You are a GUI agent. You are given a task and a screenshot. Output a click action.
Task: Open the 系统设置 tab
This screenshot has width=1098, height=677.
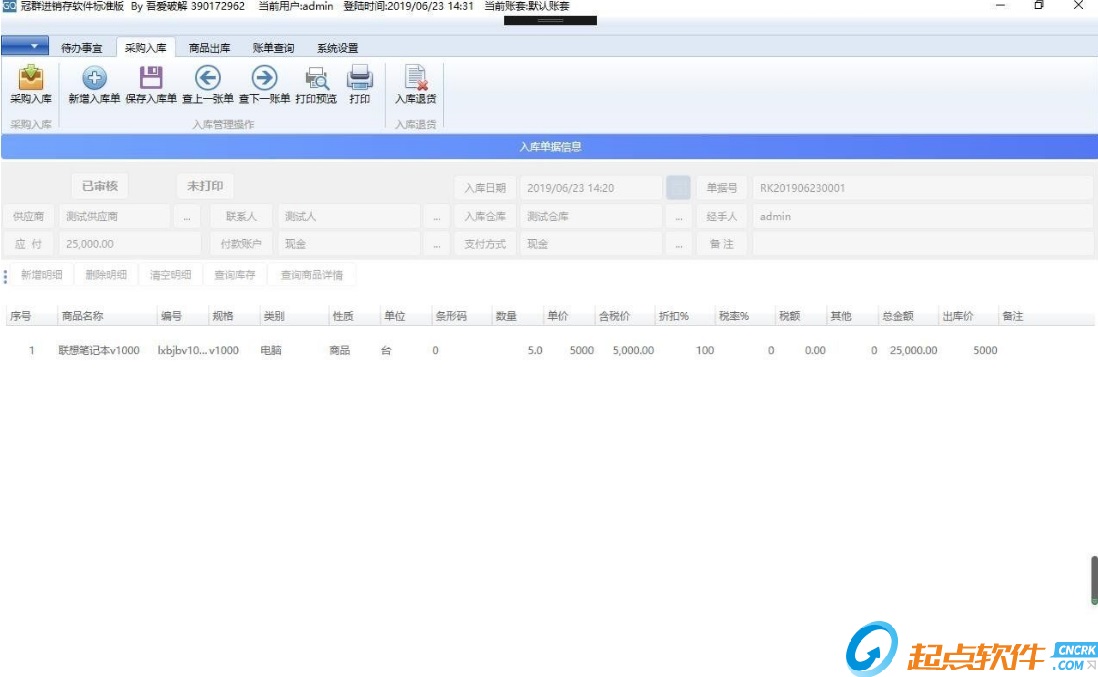pyautogui.click(x=337, y=46)
